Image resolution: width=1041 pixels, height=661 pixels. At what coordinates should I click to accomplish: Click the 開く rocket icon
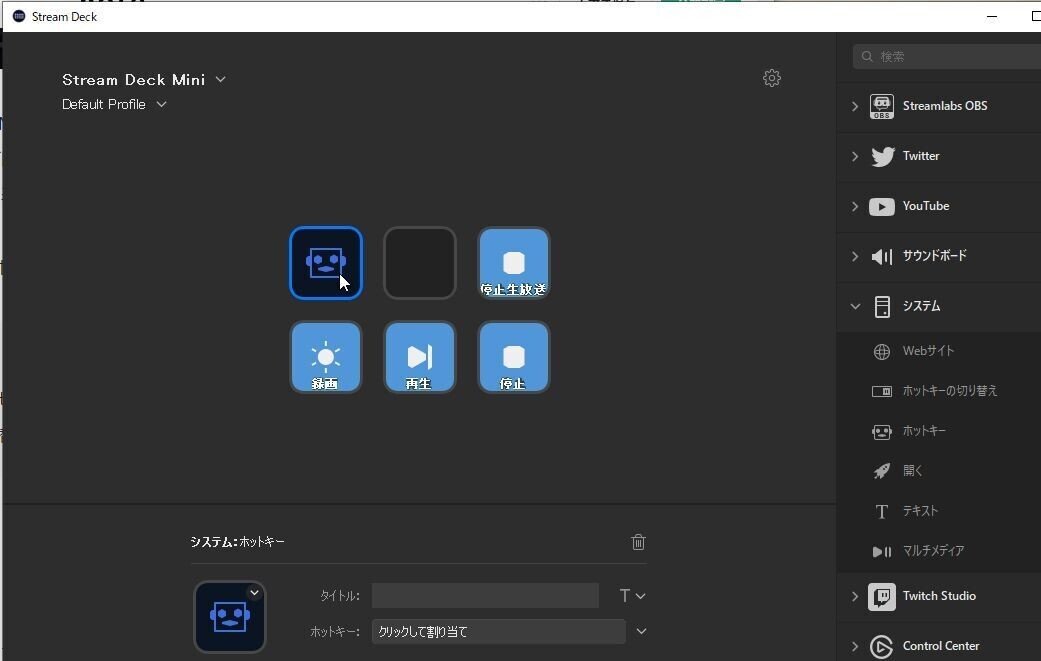pos(882,471)
